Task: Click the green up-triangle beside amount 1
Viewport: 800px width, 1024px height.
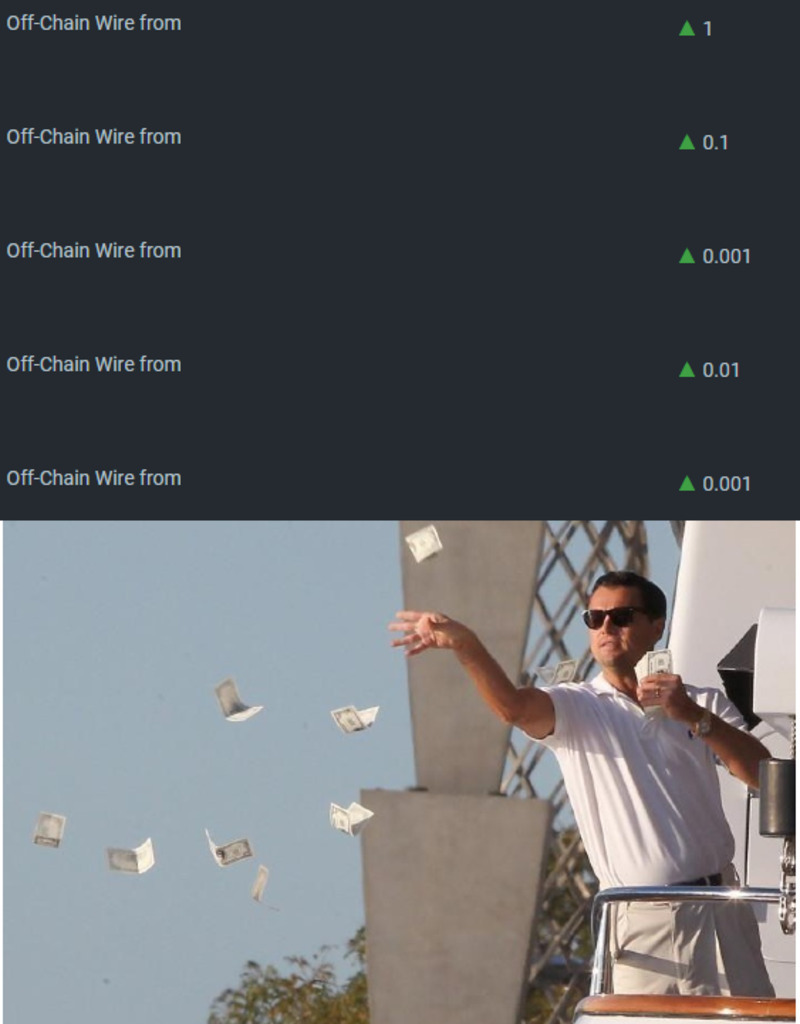Action: coord(686,28)
